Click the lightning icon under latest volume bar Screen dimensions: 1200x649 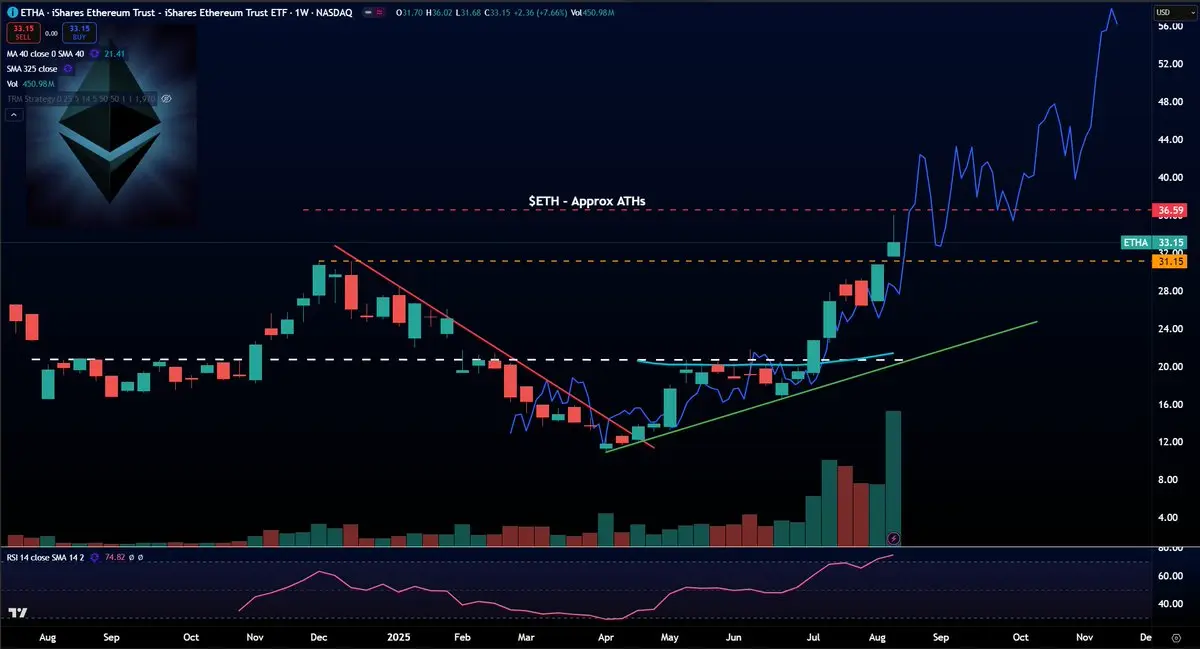click(894, 538)
